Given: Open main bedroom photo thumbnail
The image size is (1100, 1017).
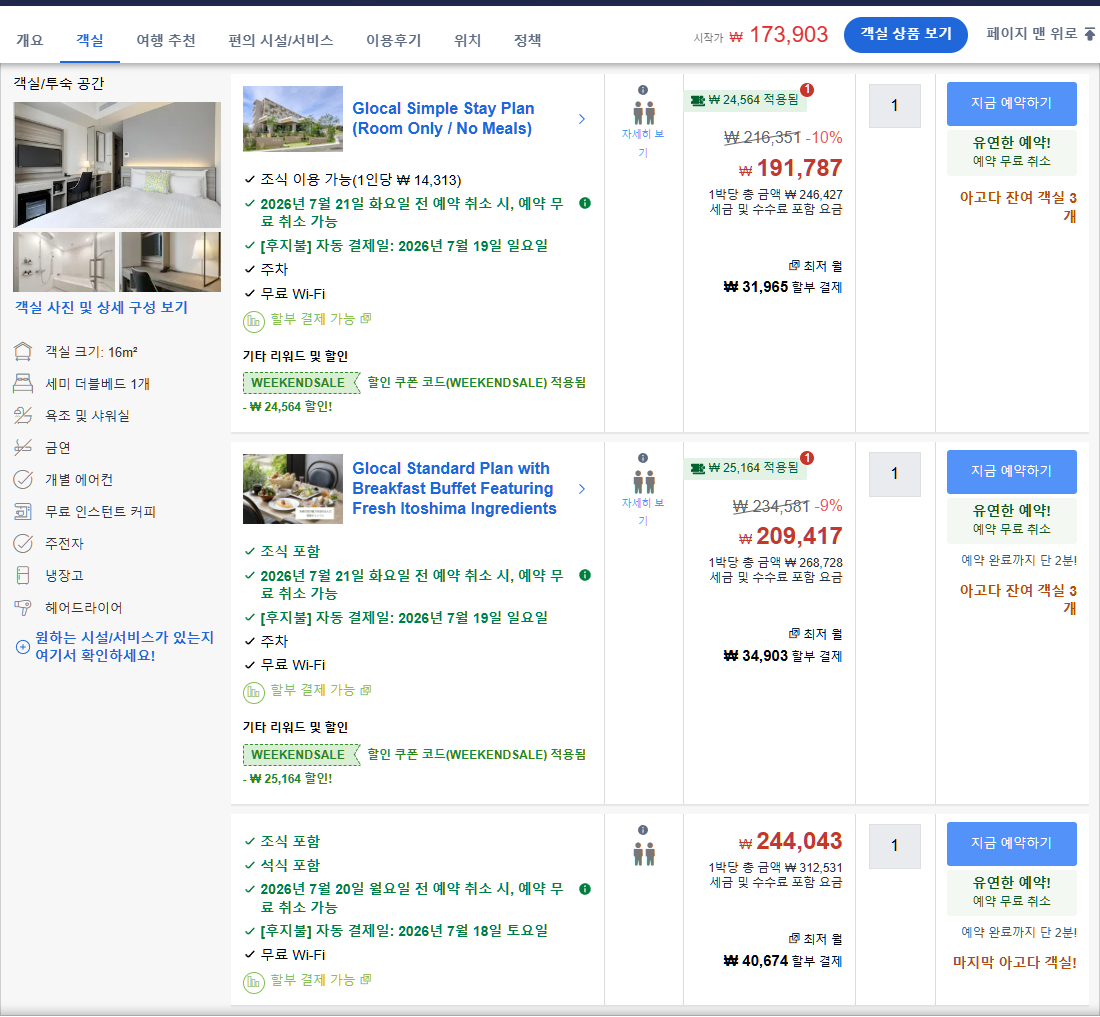Looking at the screenshot, I should (116, 165).
